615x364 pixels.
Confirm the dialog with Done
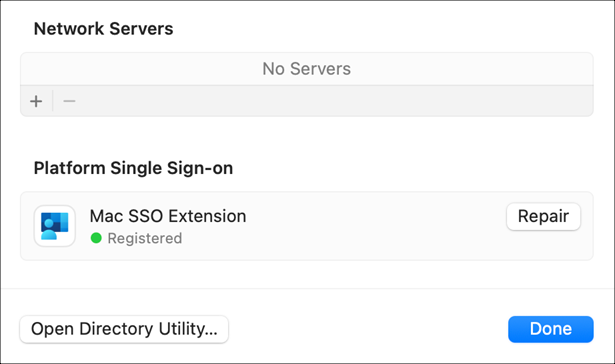click(x=551, y=329)
